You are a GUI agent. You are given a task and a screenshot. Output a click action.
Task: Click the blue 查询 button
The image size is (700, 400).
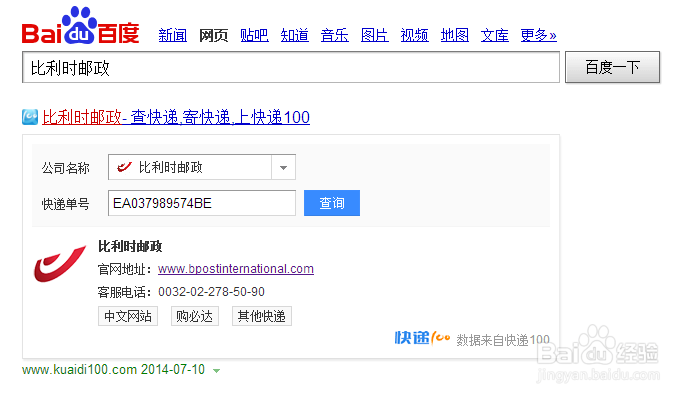[332, 203]
